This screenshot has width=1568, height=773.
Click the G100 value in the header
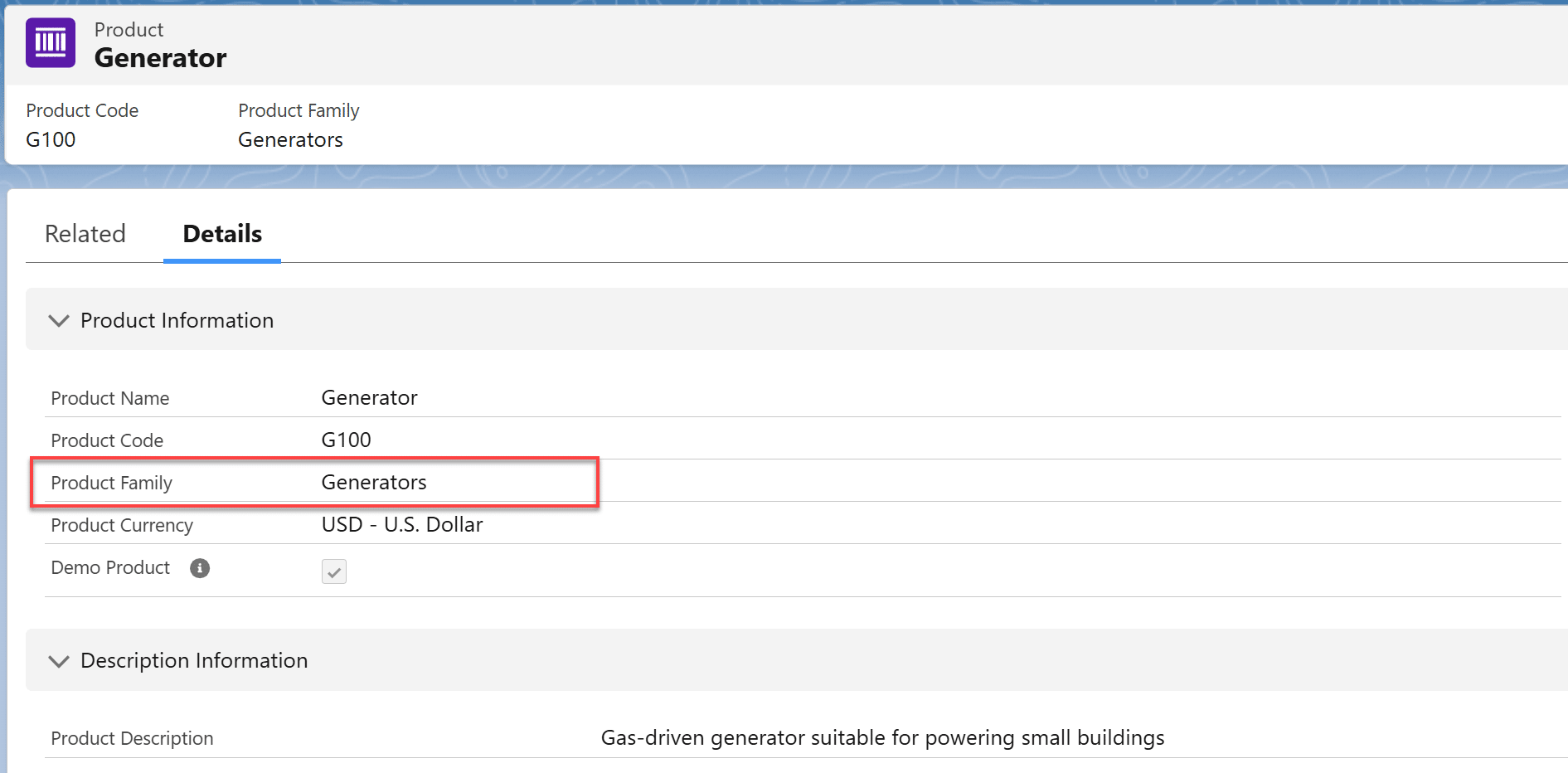51,139
